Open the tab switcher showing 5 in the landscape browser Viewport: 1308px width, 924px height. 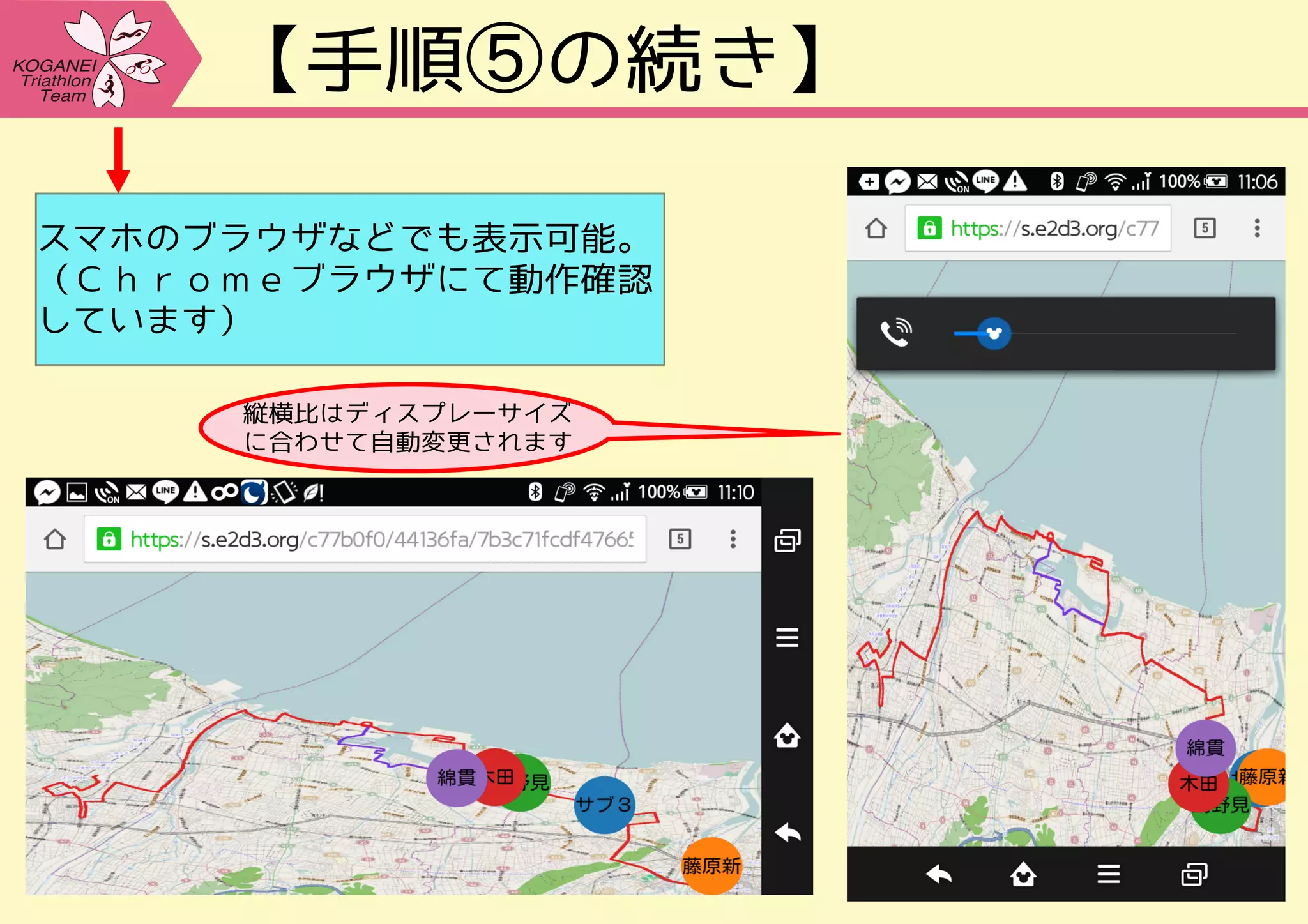[680, 539]
